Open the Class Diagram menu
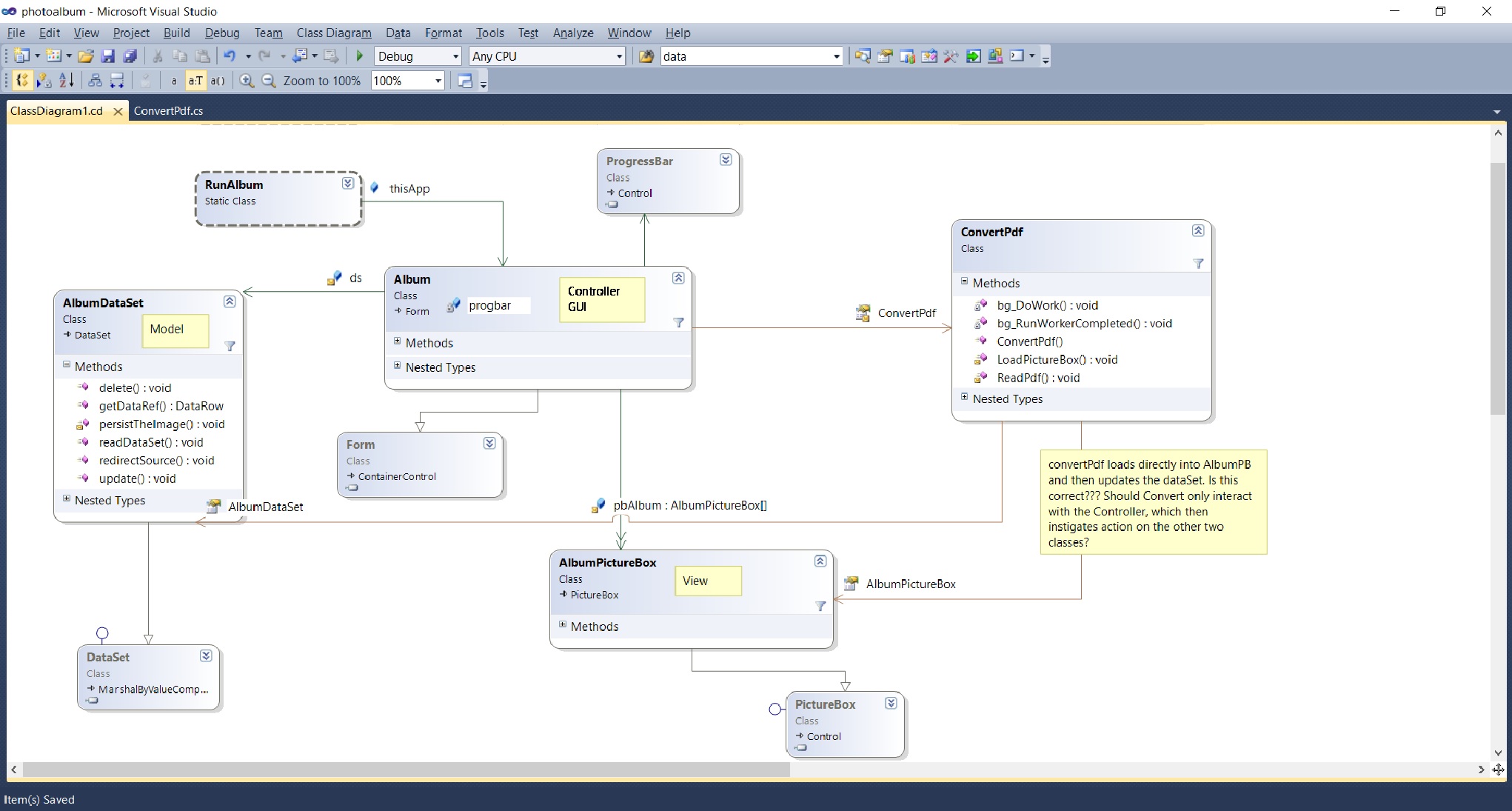The width and height of the screenshot is (1512, 811). 334,33
